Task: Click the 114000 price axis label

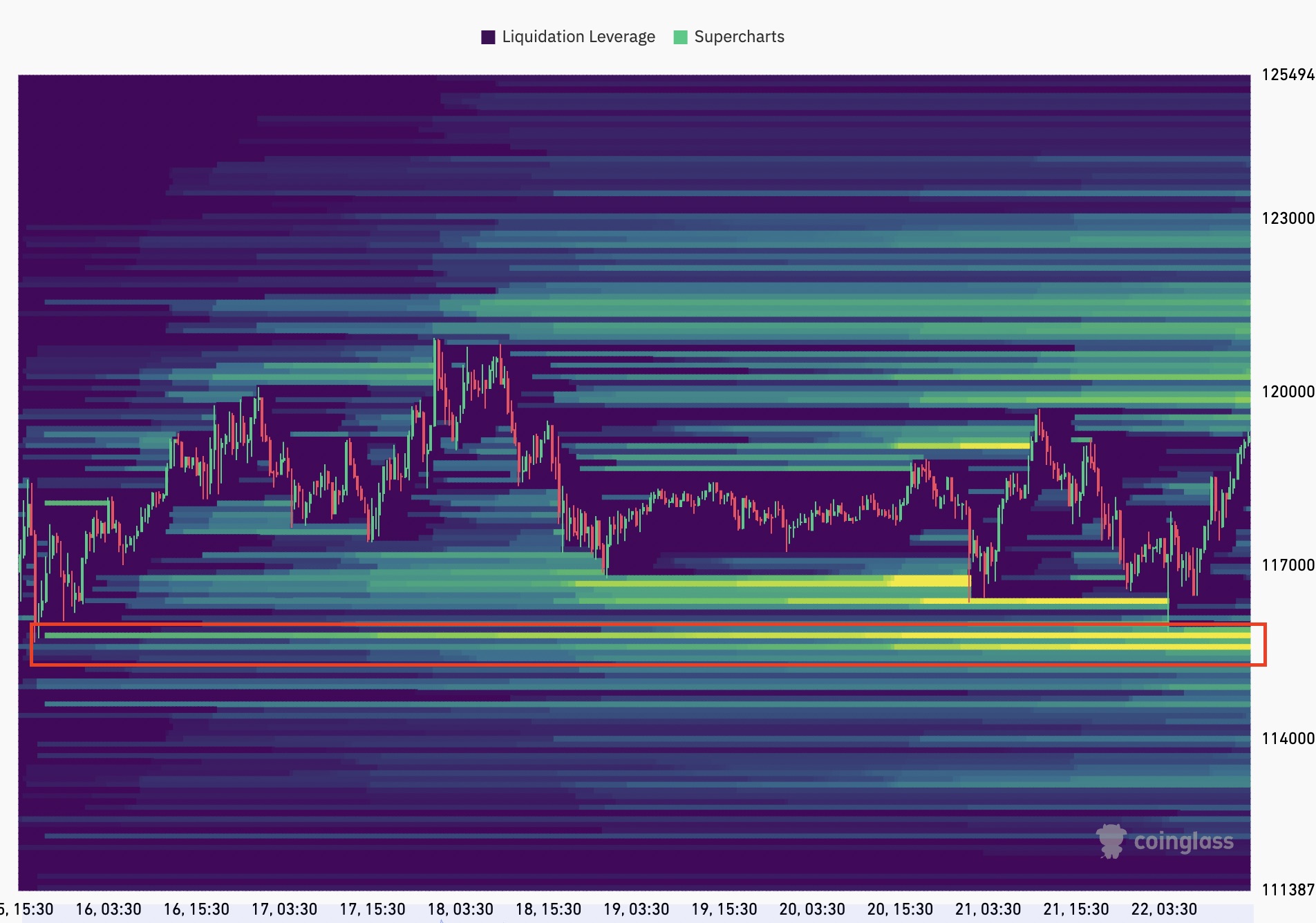Action: pos(1288,739)
